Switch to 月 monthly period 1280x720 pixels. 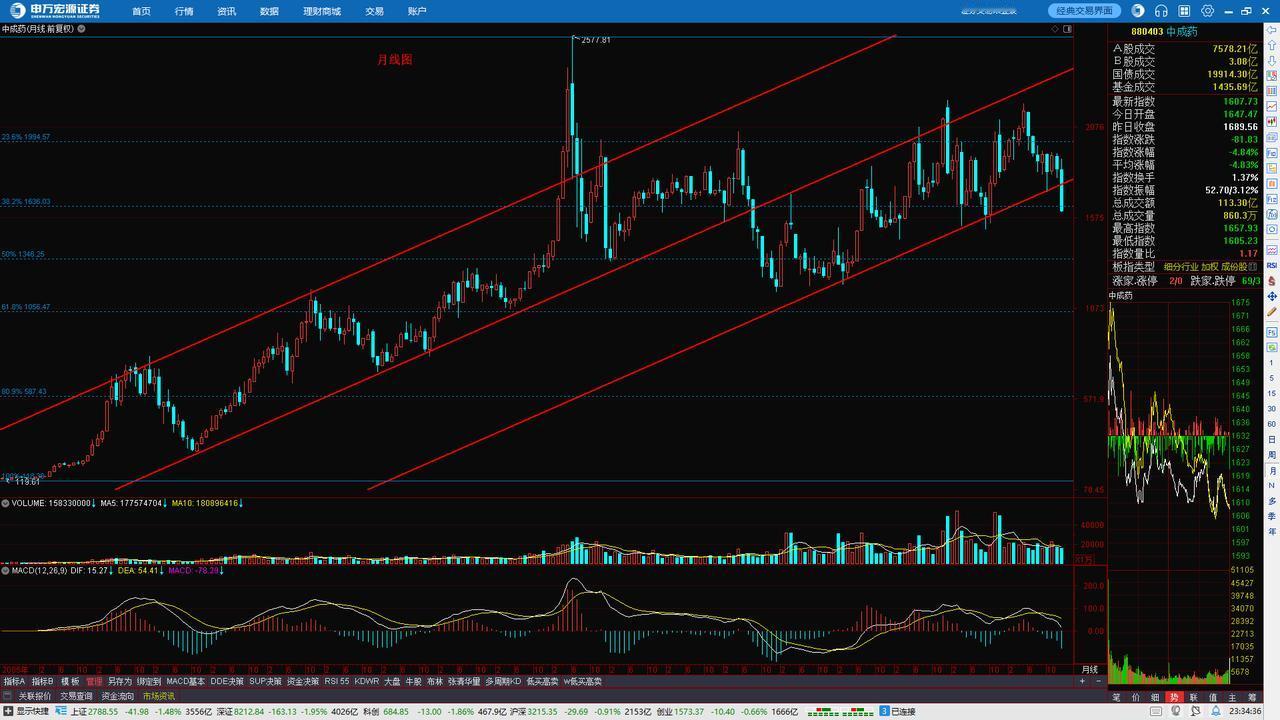tap(1271, 470)
